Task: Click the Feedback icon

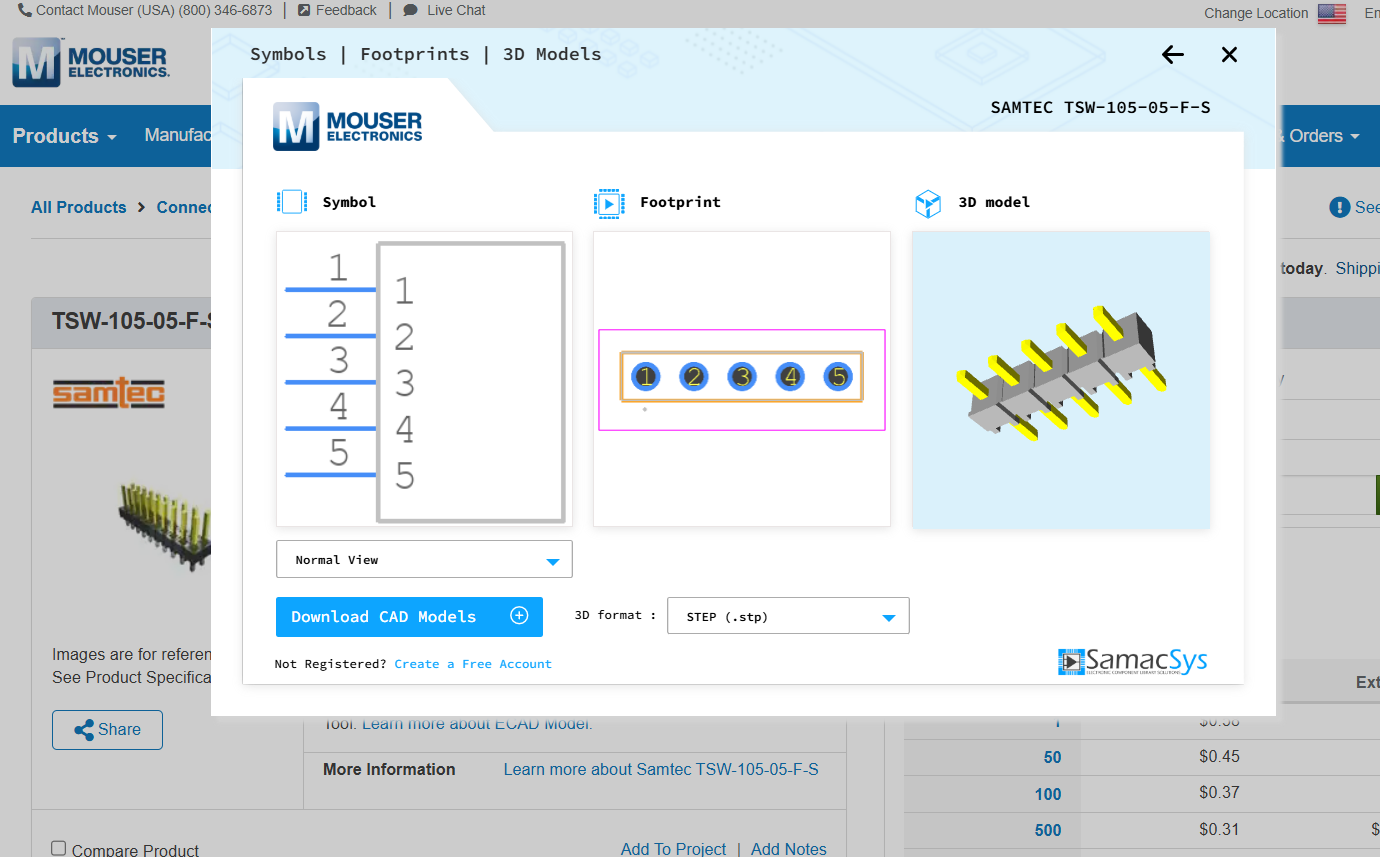Action: [302, 9]
